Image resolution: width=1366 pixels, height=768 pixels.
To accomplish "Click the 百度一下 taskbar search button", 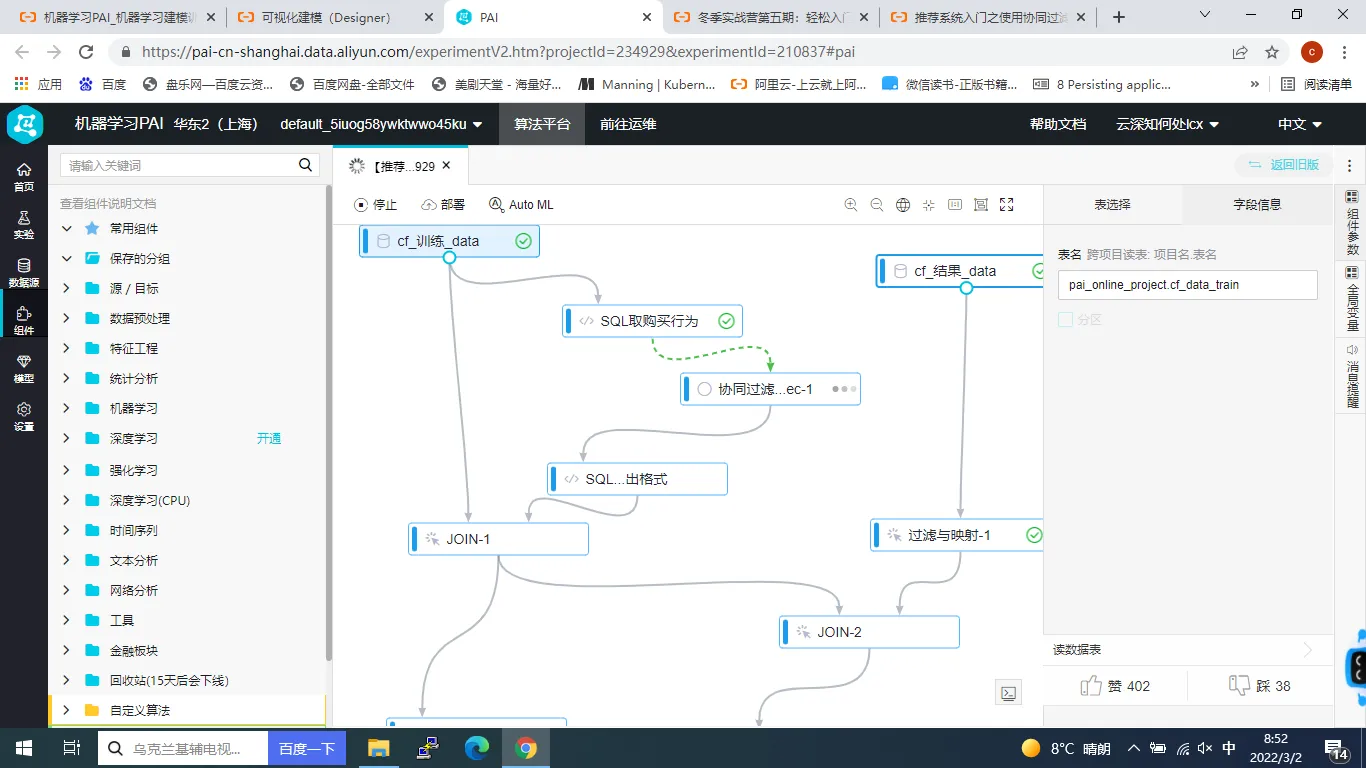I will point(306,748).
